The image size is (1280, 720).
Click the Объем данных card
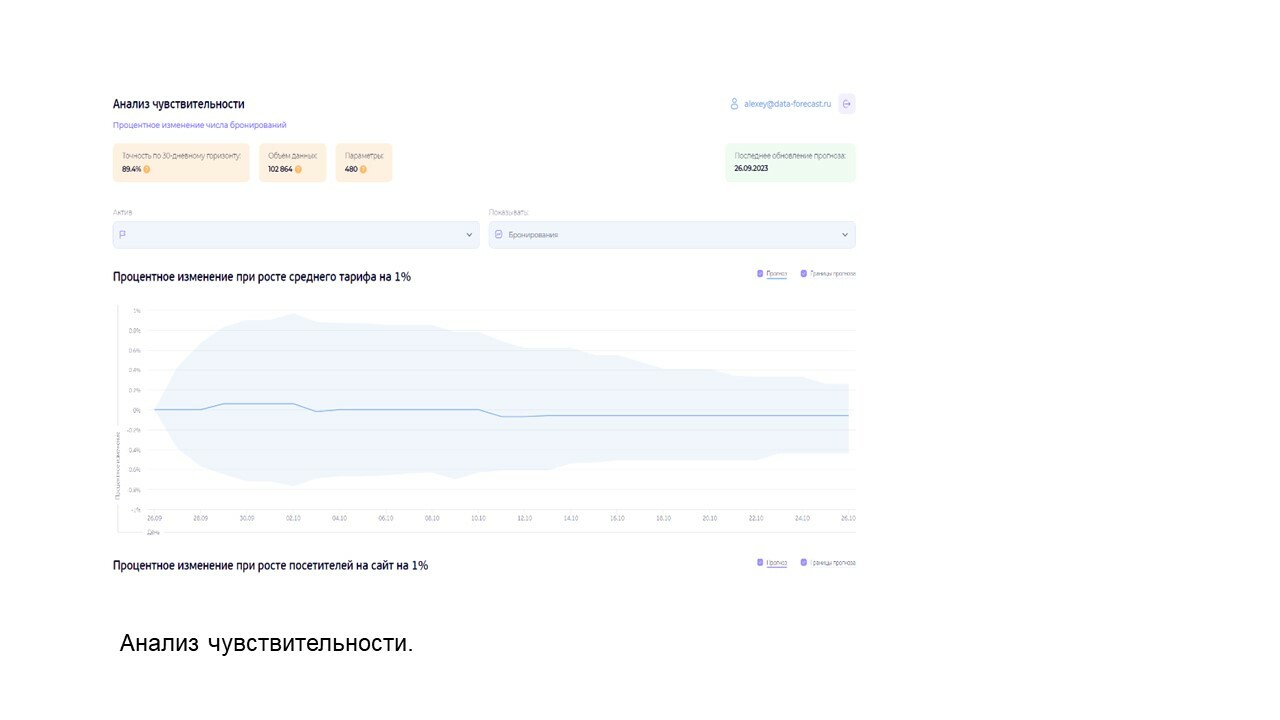click(x=293, y=163)
